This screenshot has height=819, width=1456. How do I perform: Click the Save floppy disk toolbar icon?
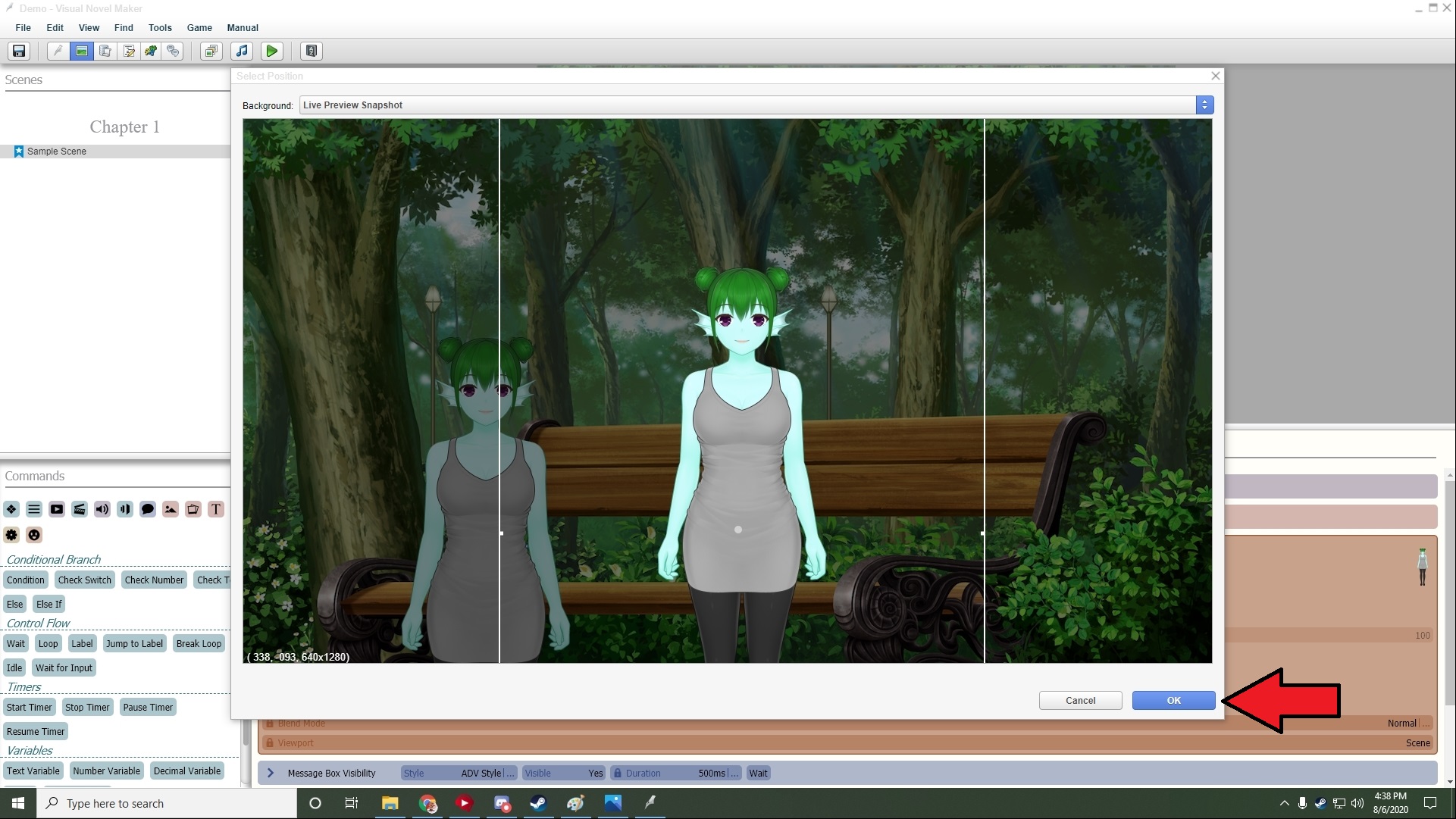click(x=19, y=51)
